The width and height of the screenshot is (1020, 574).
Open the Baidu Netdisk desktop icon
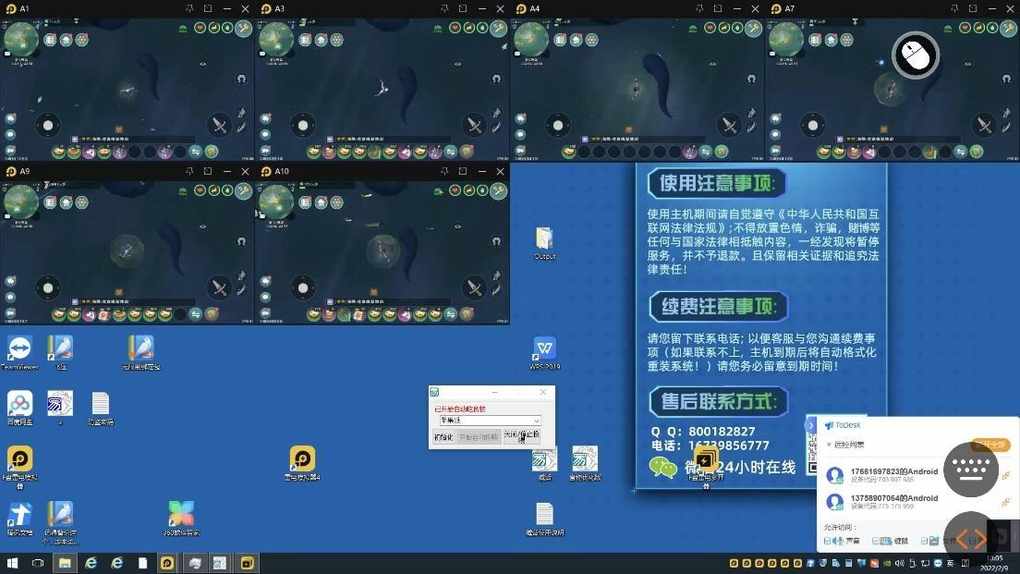pyautogui.click(x=20, y=408)
